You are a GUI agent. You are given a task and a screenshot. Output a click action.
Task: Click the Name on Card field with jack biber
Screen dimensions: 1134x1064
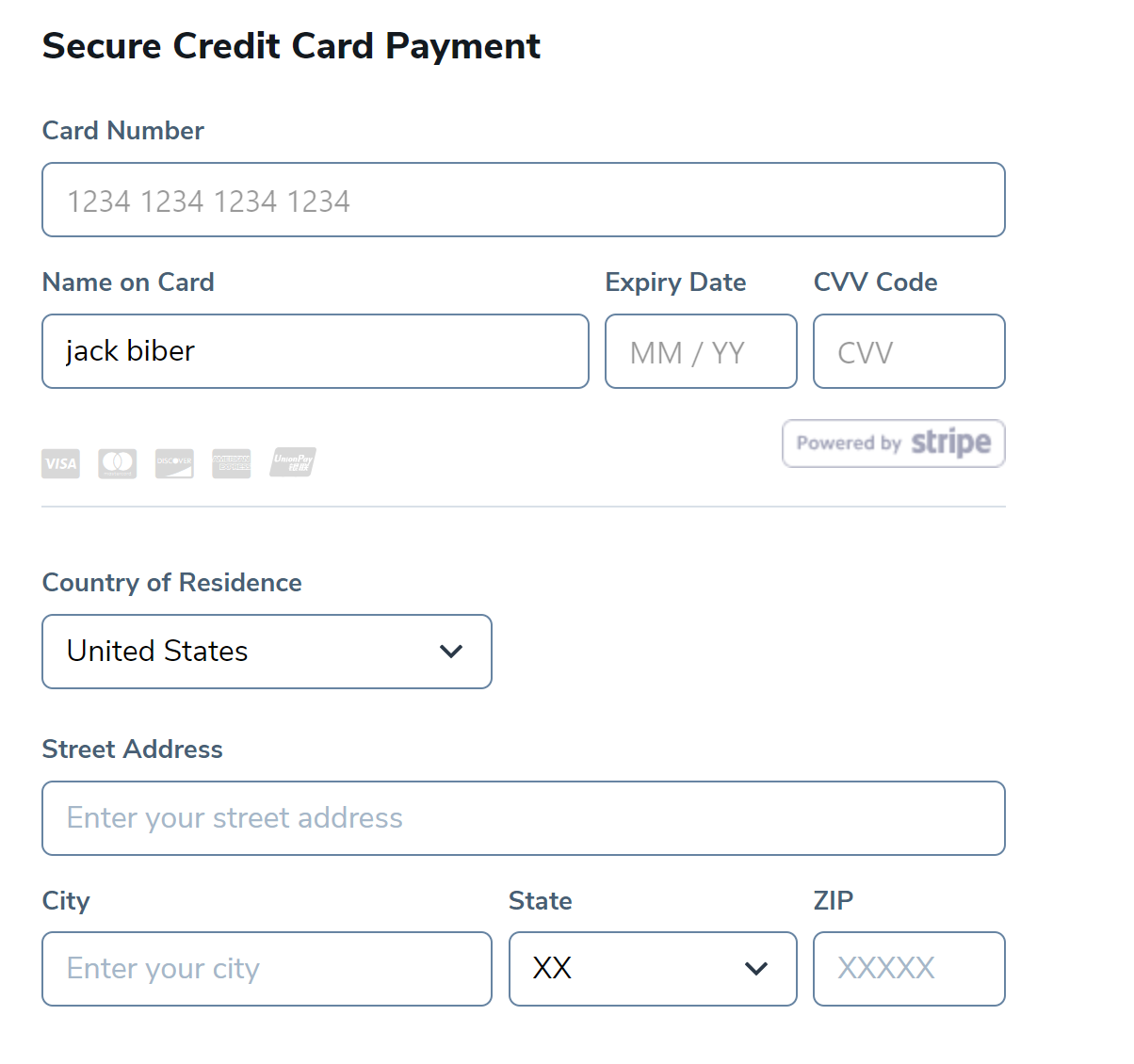(x=315, y=351)
